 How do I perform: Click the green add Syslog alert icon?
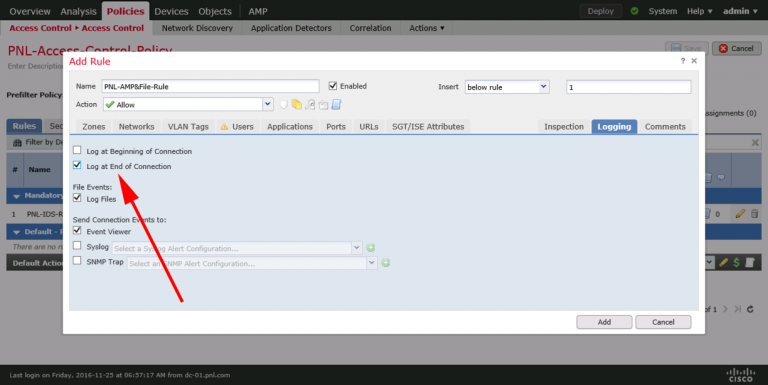click(x=371, y=248)
